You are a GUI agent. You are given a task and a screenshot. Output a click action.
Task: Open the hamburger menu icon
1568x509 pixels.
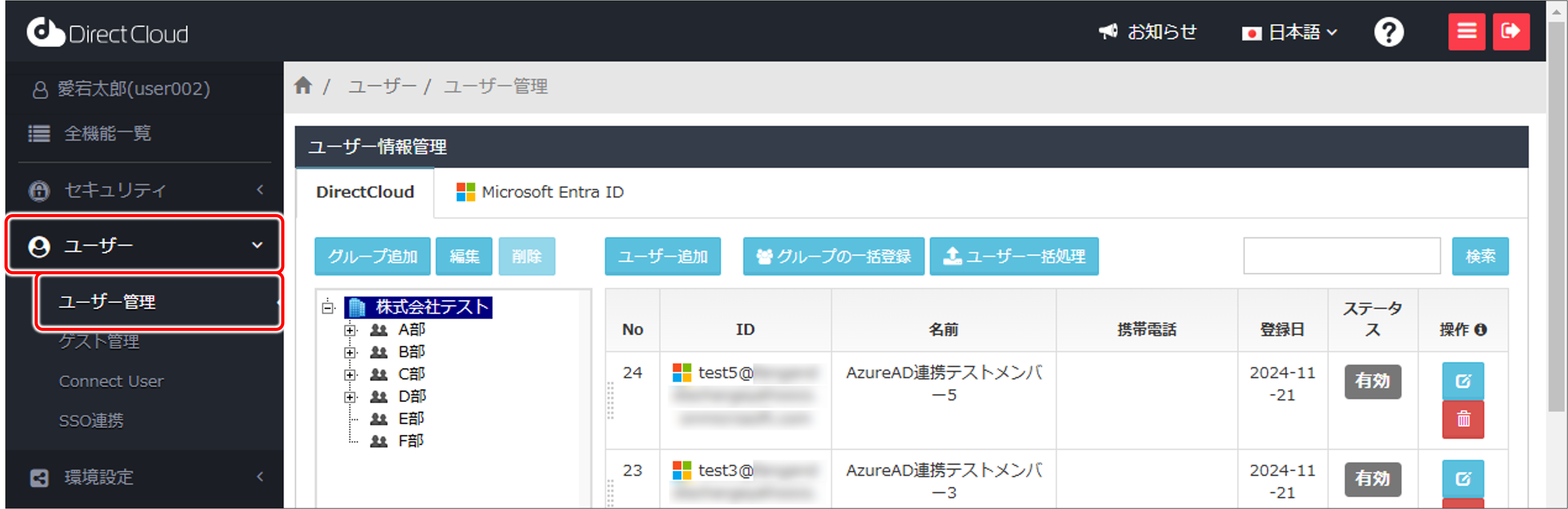(1467, 31)
